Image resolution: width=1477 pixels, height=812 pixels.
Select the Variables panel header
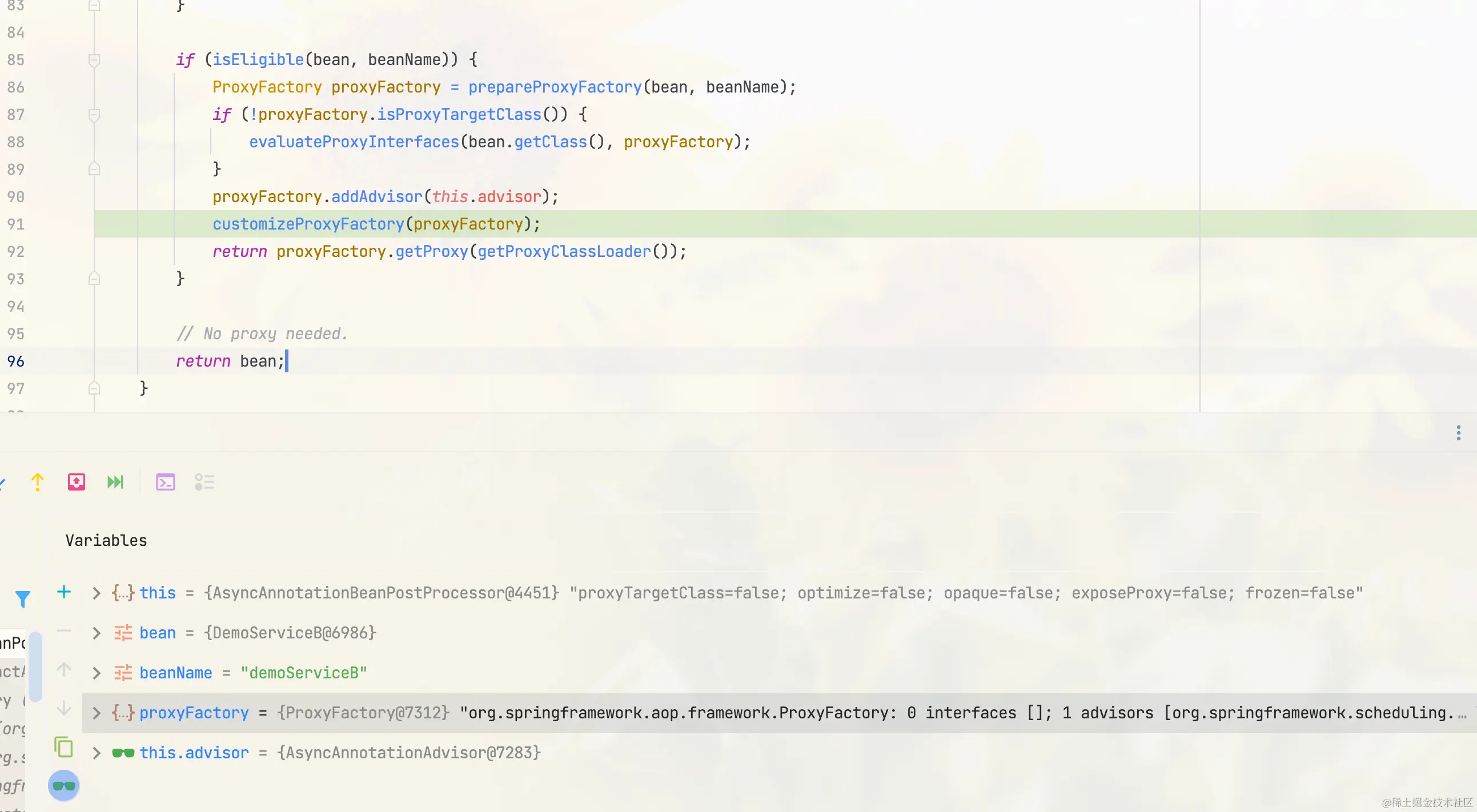click(106, 540)
